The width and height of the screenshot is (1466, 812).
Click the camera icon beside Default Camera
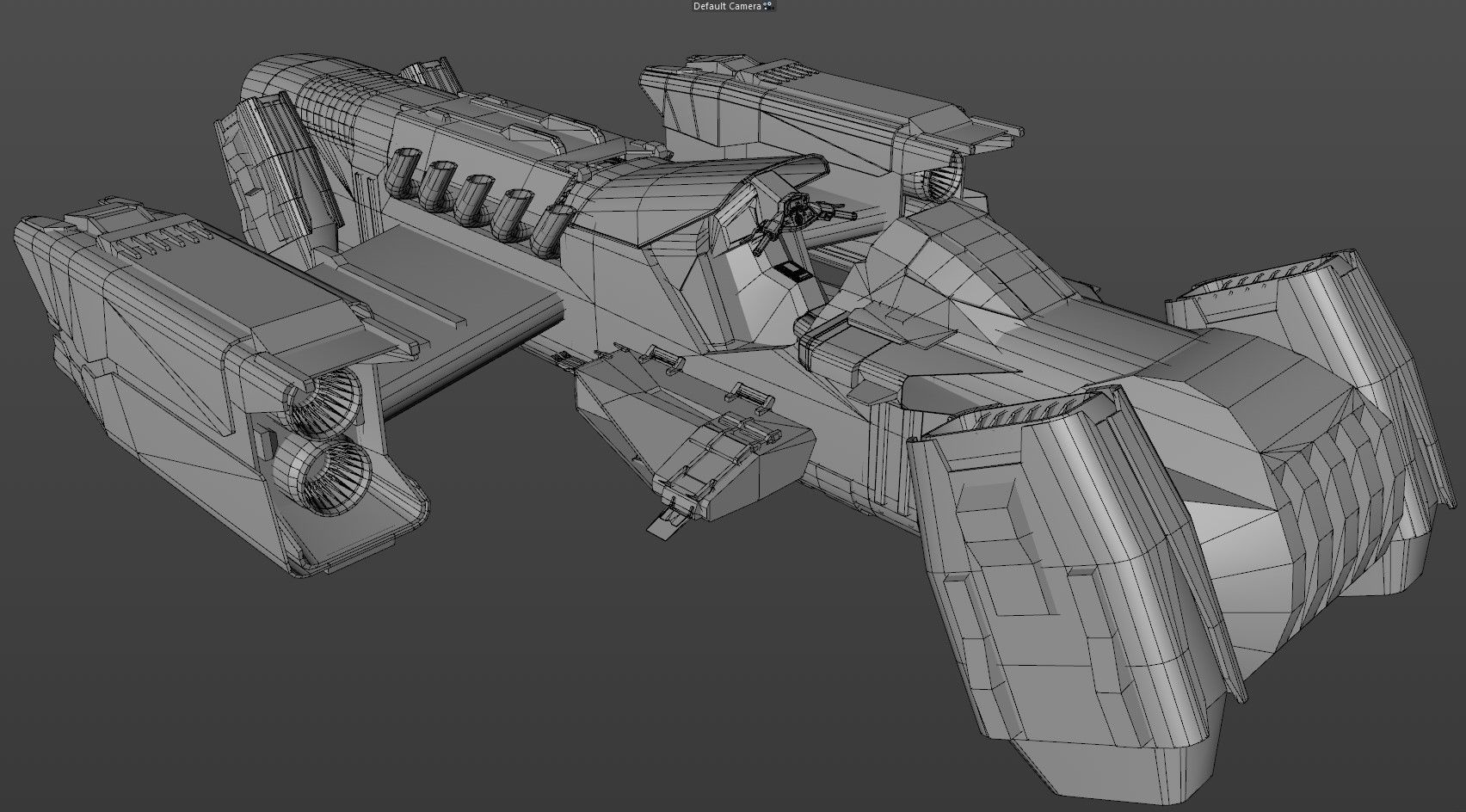(x=769, y=7)
